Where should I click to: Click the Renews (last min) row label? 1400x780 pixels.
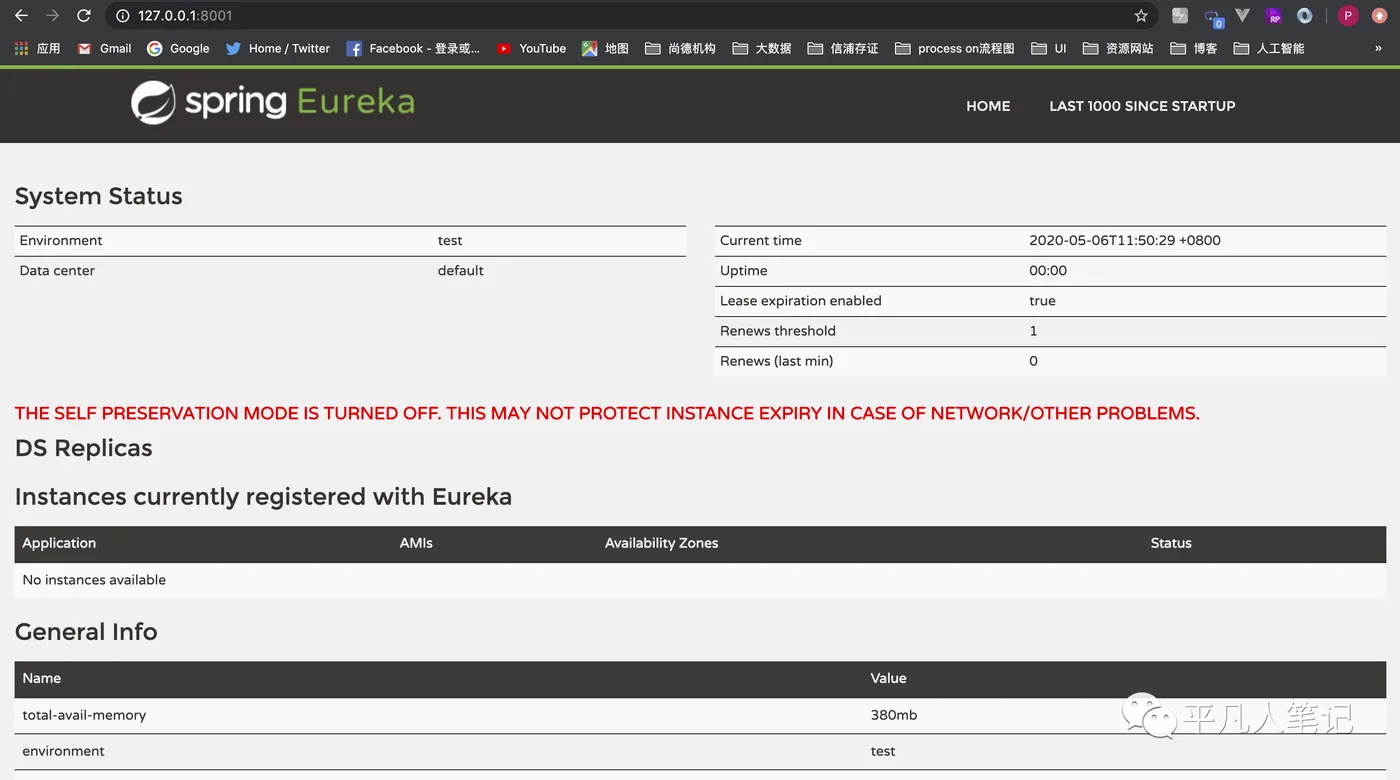776,361
